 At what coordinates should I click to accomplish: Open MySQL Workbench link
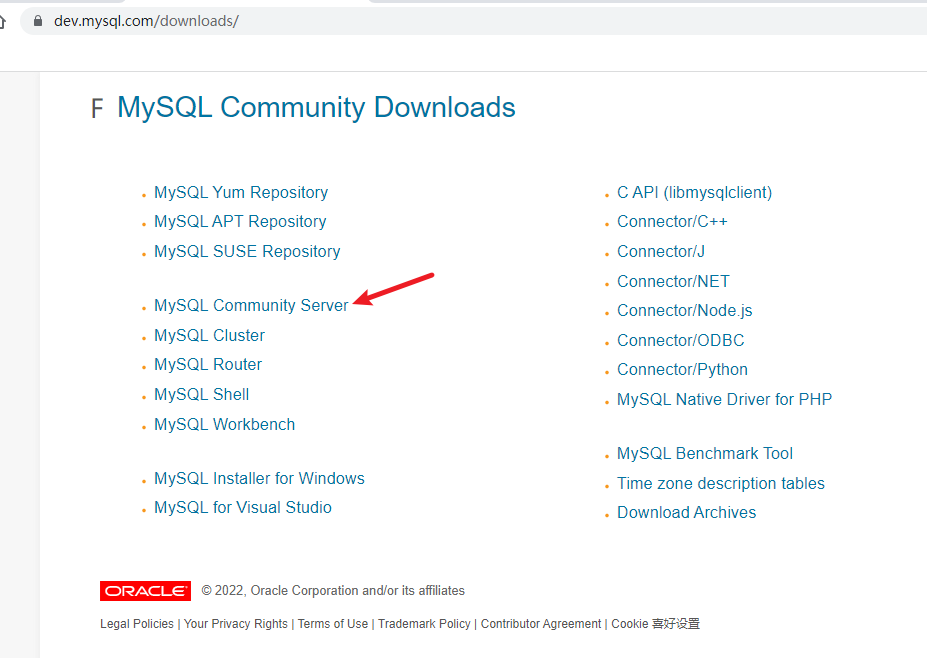pyautogui.click(x=224, y=424)
